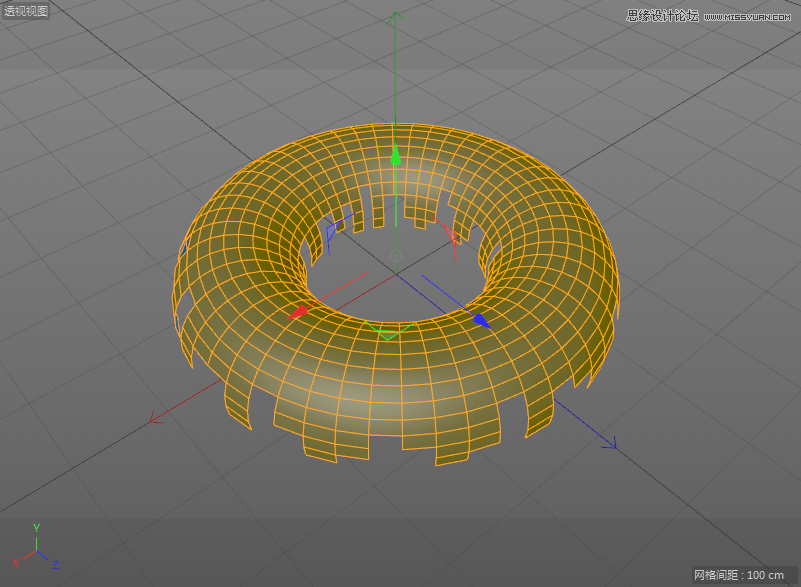The width and height of the screenshot is (801, 587).
Task: Click the red plane handle inside torus
Action: [x=450, y=235]
